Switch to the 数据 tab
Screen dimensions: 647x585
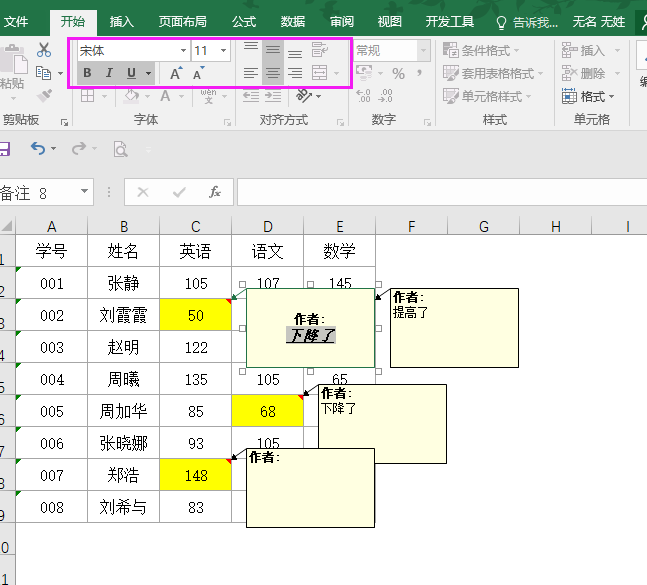[293, 21]
